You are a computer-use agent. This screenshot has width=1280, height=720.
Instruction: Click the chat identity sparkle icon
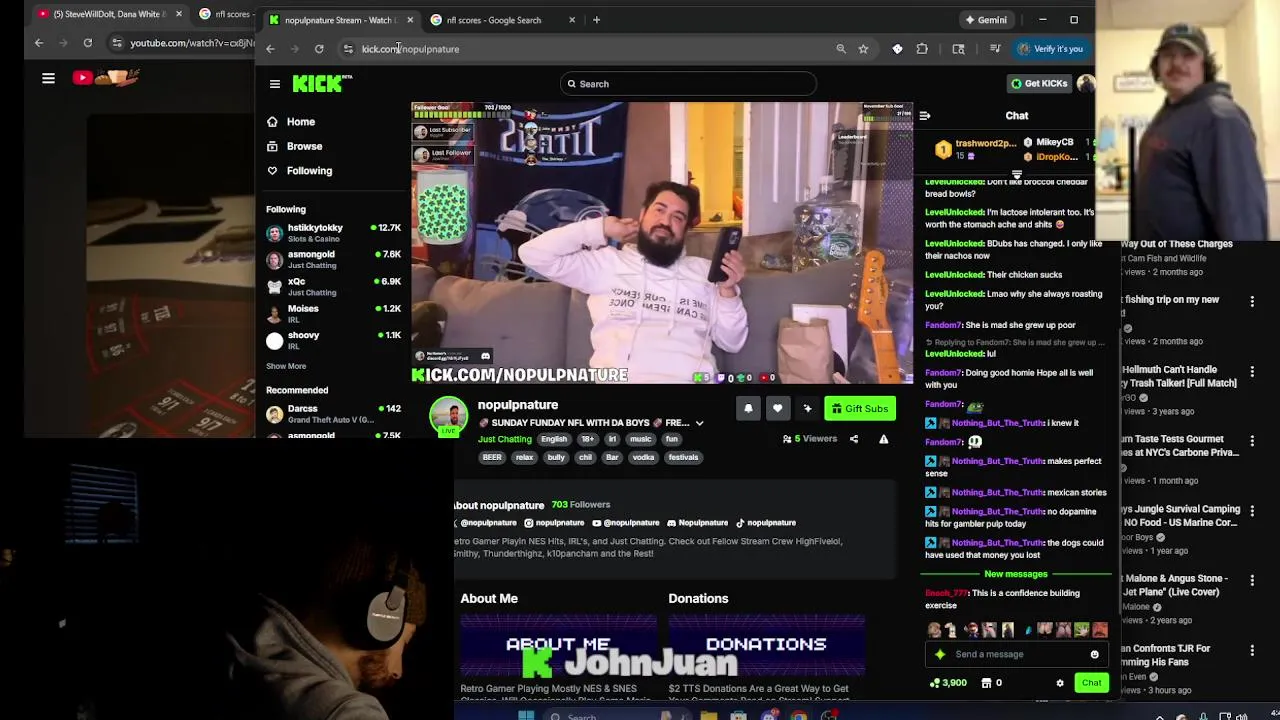(x=940, y=654)
